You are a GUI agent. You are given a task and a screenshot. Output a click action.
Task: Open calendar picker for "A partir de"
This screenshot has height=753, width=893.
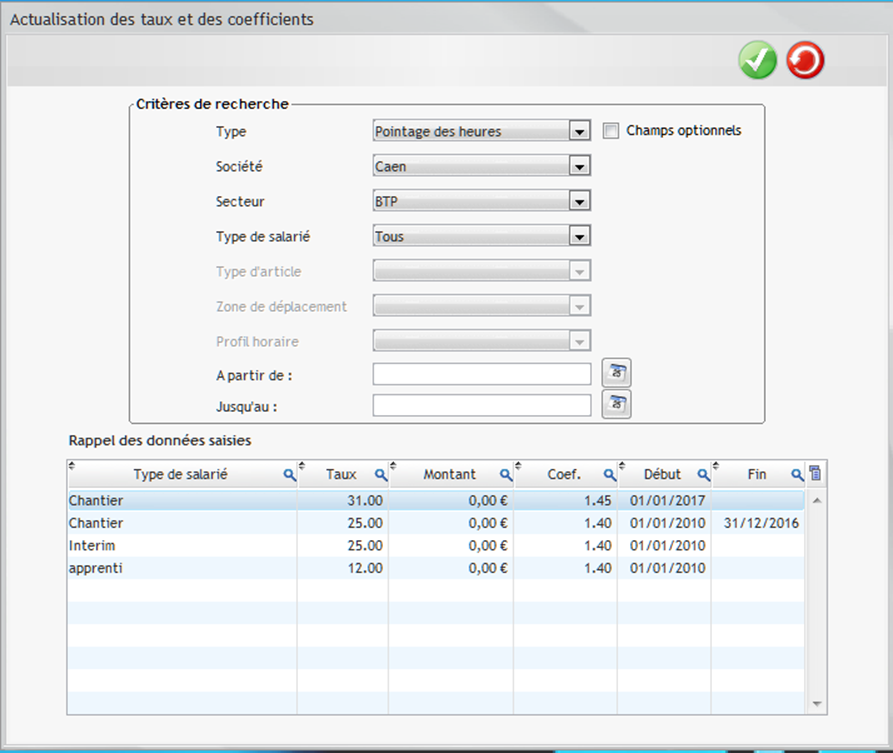(x=616, y=372)
